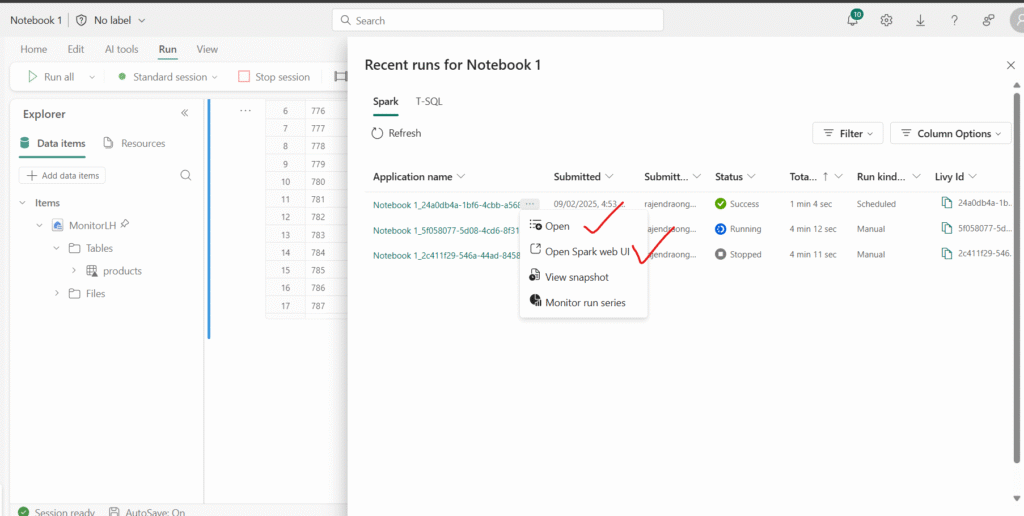Screen dimensions: 1024x516
Task: Open the settings gear icon
Action: tap(886, 20)
